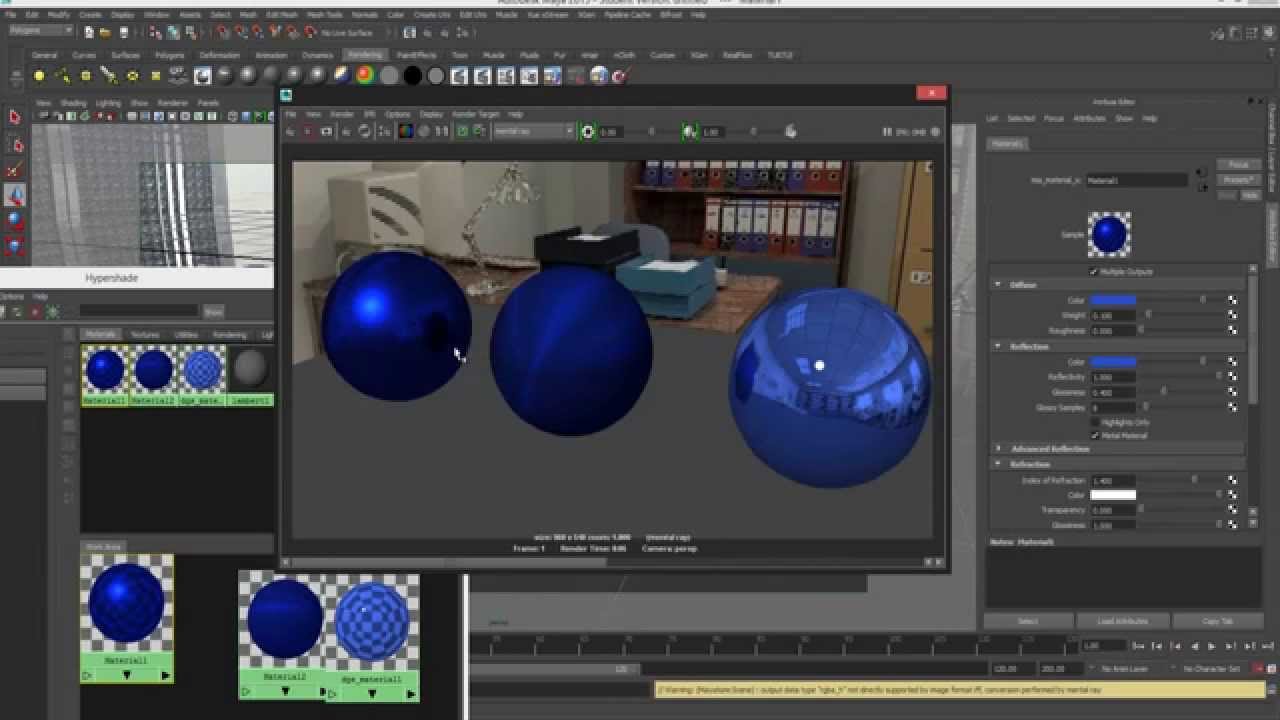Select the dgs_material swatch in Materials tab

click(203, 375)
